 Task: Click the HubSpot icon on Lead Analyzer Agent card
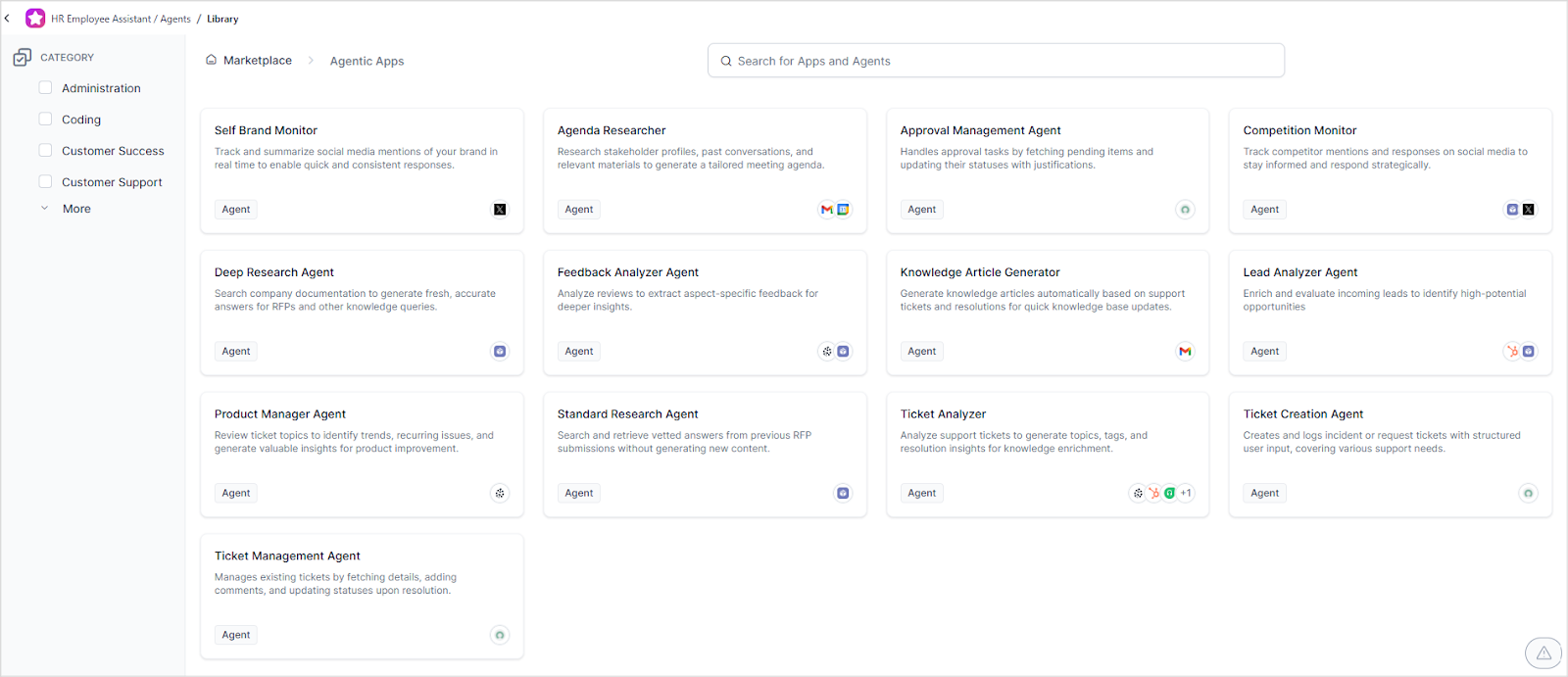tap(1513, 352)
